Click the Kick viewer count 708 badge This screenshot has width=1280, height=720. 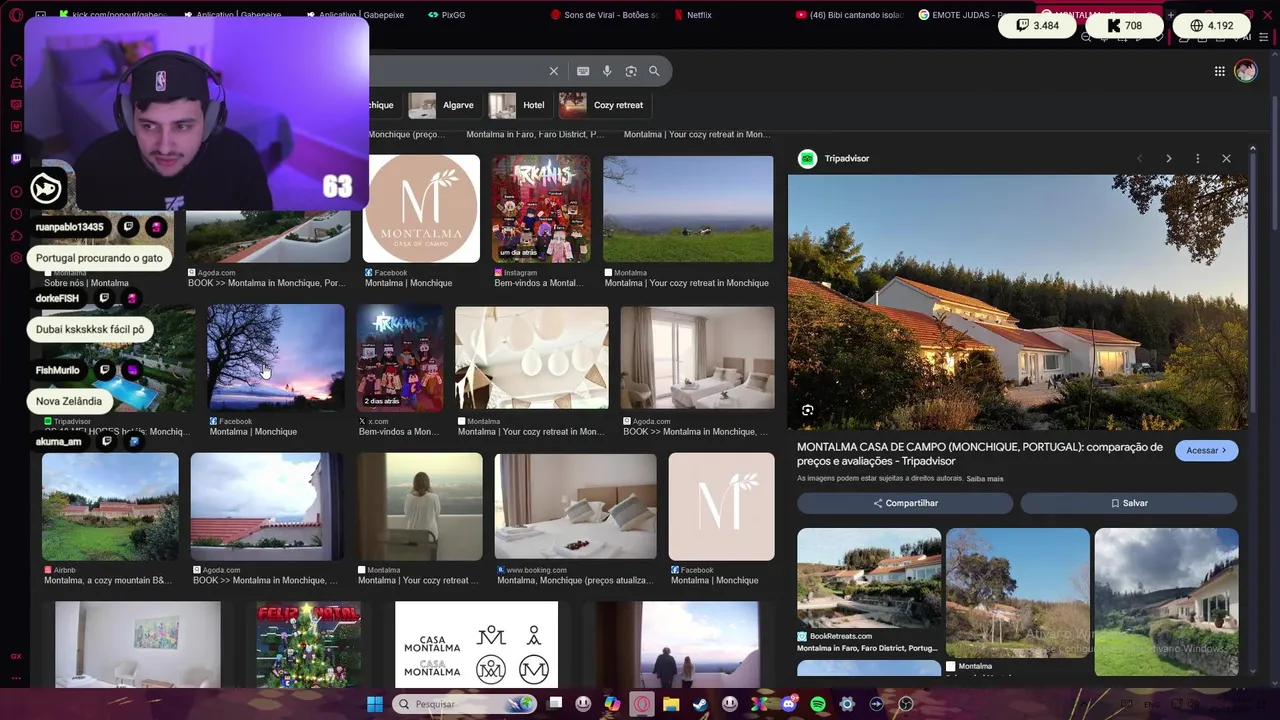coord(1124,26)
